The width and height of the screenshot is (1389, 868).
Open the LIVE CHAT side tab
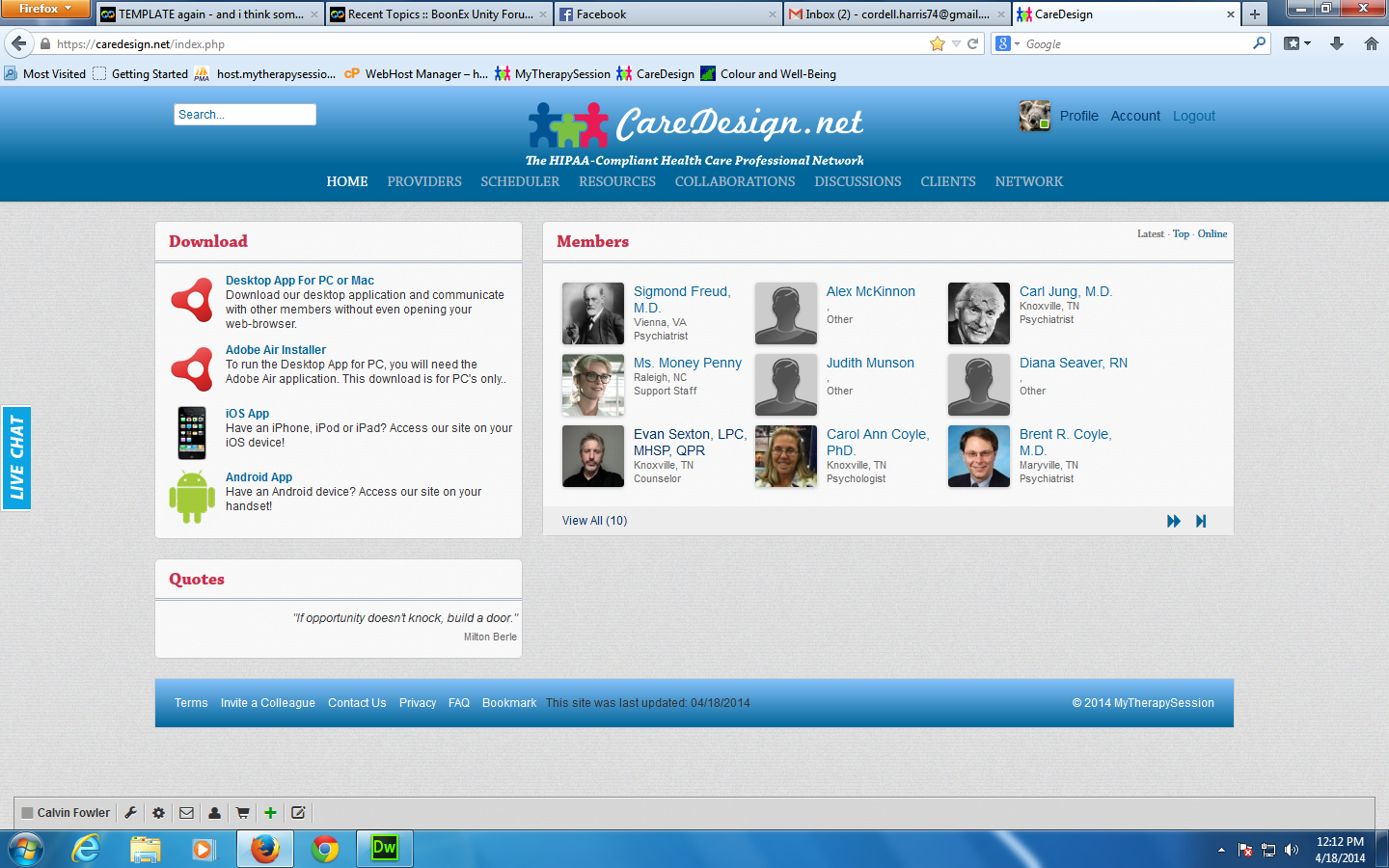pyautogui.click(x=16, y=457)
